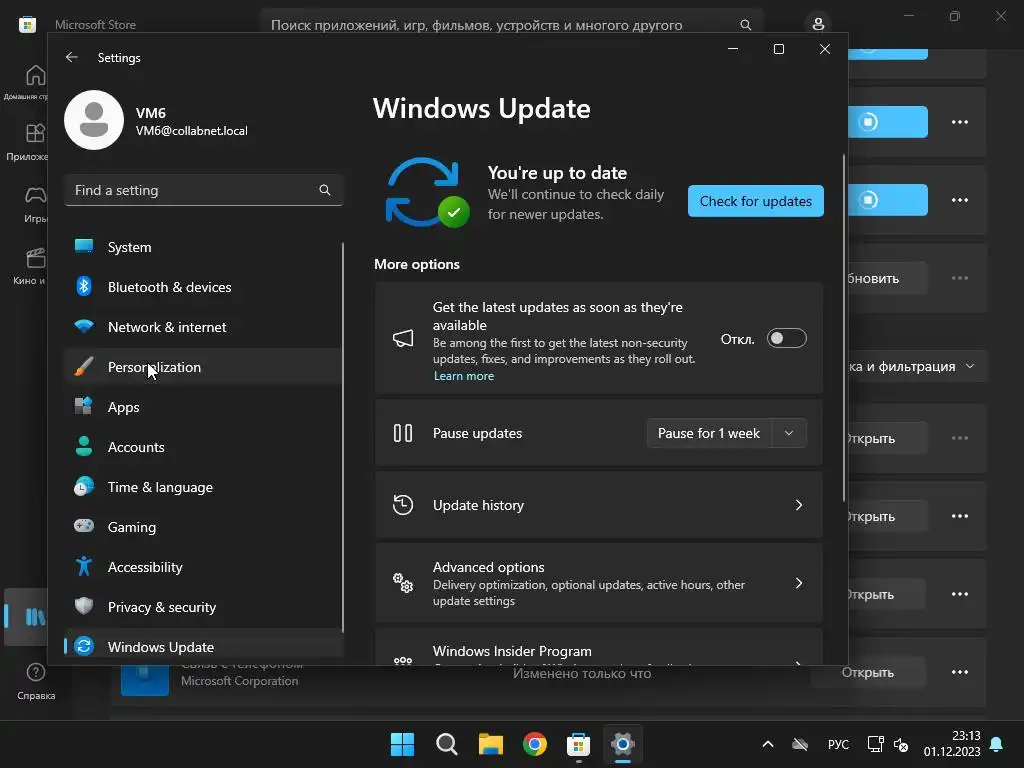
Task: Open taskbar Search
Action: (x=447, y=744)
